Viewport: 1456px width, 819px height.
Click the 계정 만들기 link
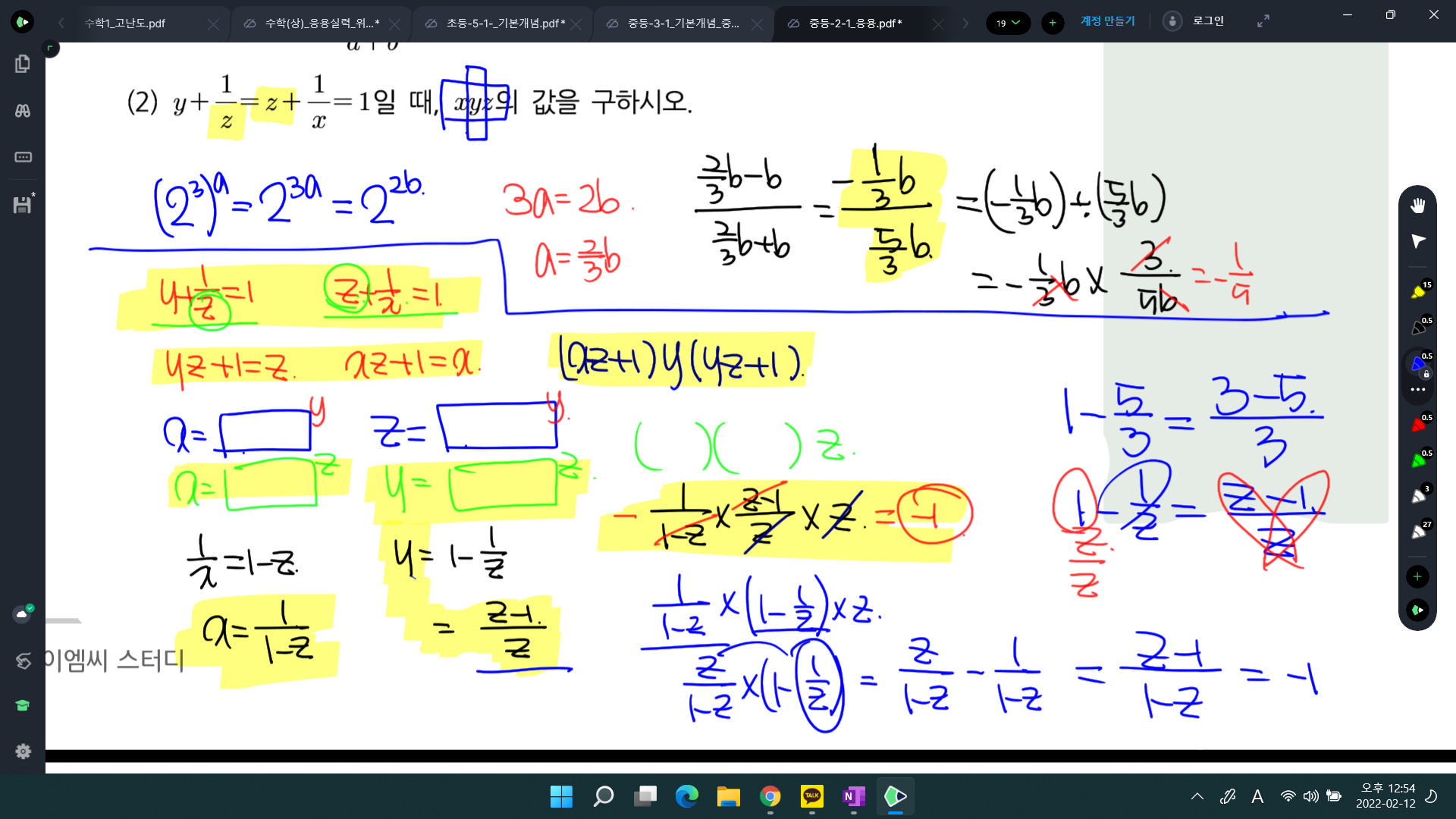1107,21
